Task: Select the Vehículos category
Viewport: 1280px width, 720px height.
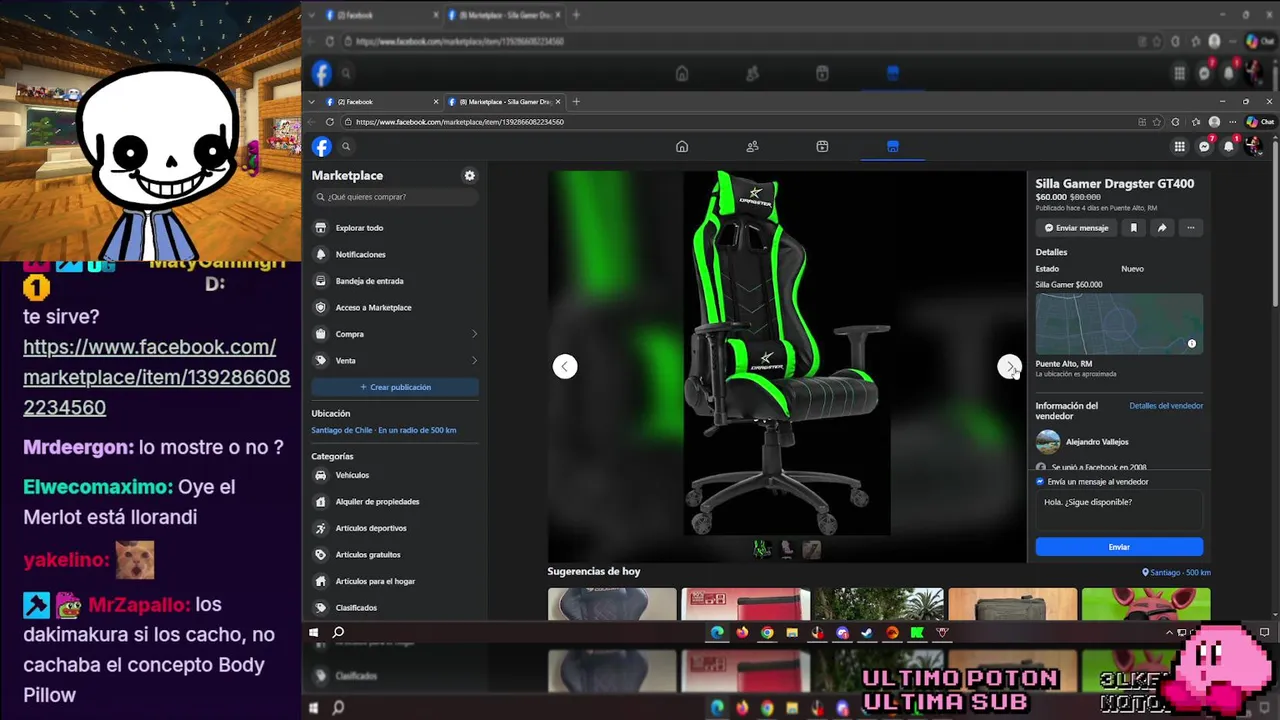Action: click(395, 475)
